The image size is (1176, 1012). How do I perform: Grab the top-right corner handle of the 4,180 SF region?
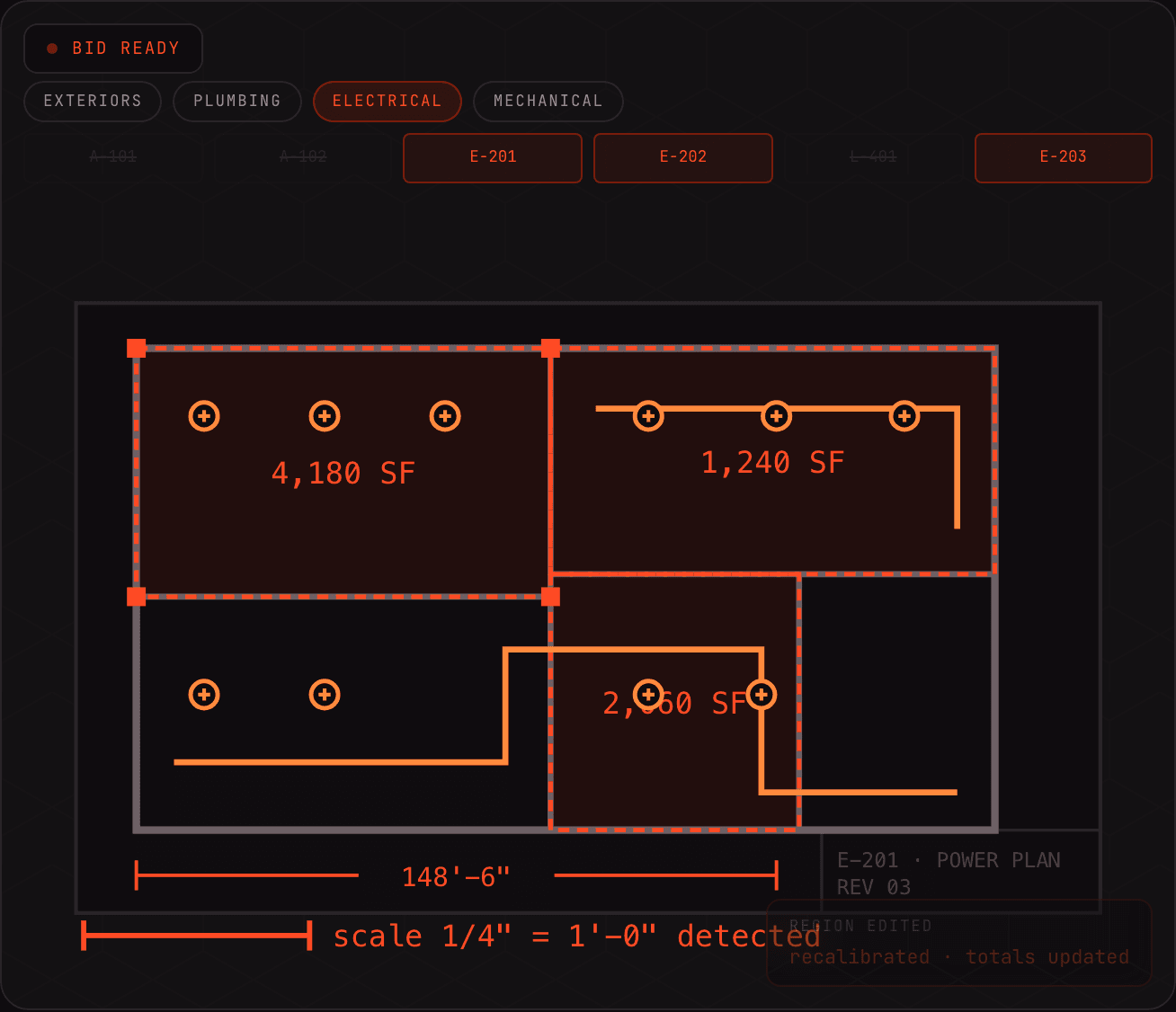coord(551,349)
